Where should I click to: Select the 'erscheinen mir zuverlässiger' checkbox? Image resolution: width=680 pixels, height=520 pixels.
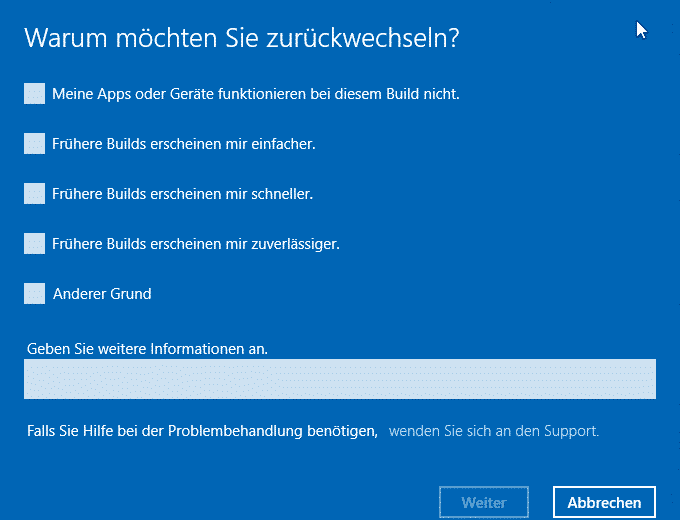(34, 243)
